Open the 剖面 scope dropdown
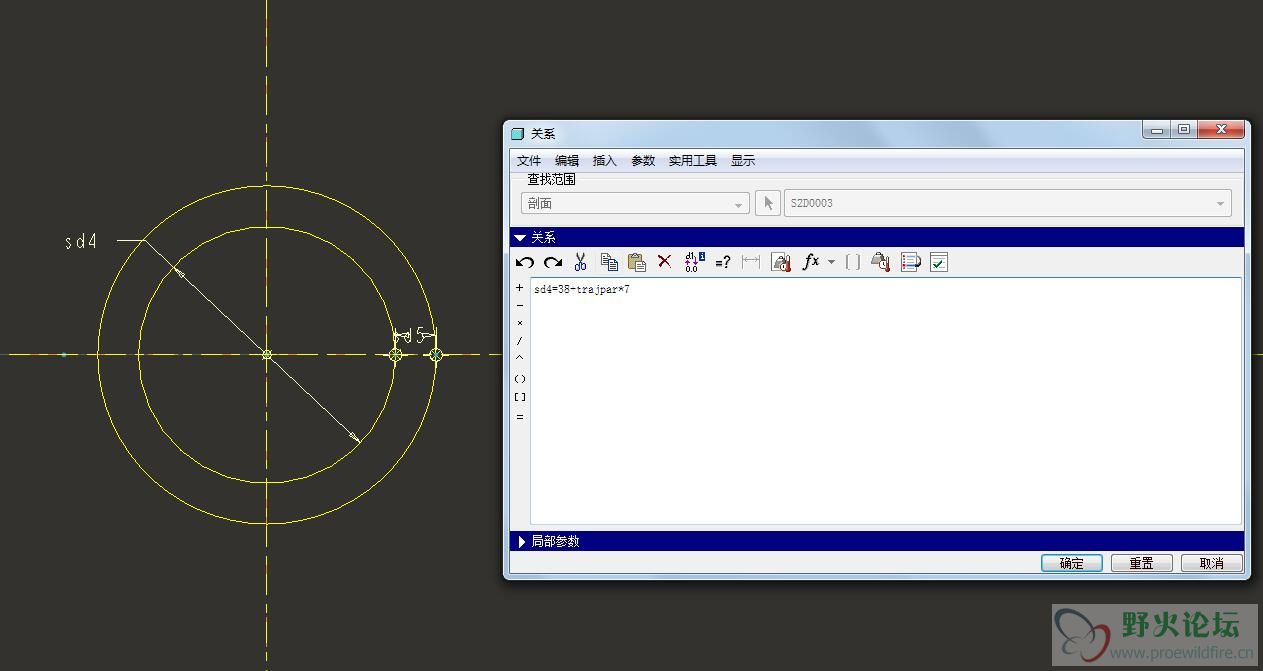 635,203
